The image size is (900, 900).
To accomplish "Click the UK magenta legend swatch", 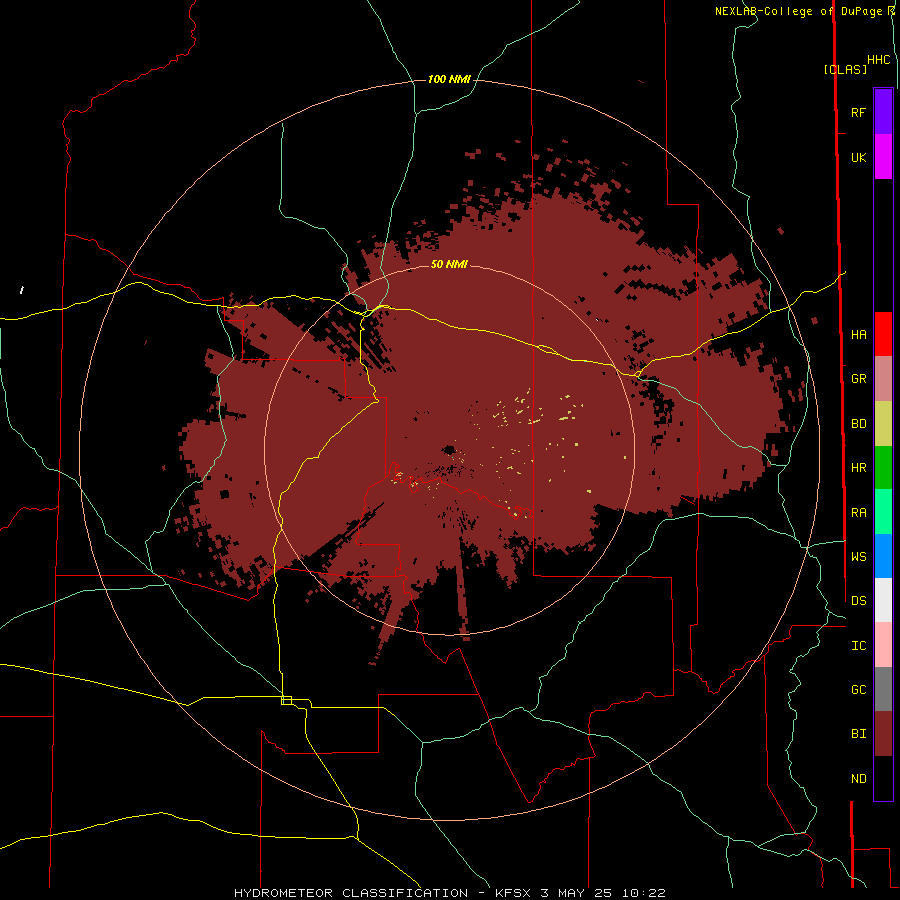I will pyautogui.click(x=883, y=157).
